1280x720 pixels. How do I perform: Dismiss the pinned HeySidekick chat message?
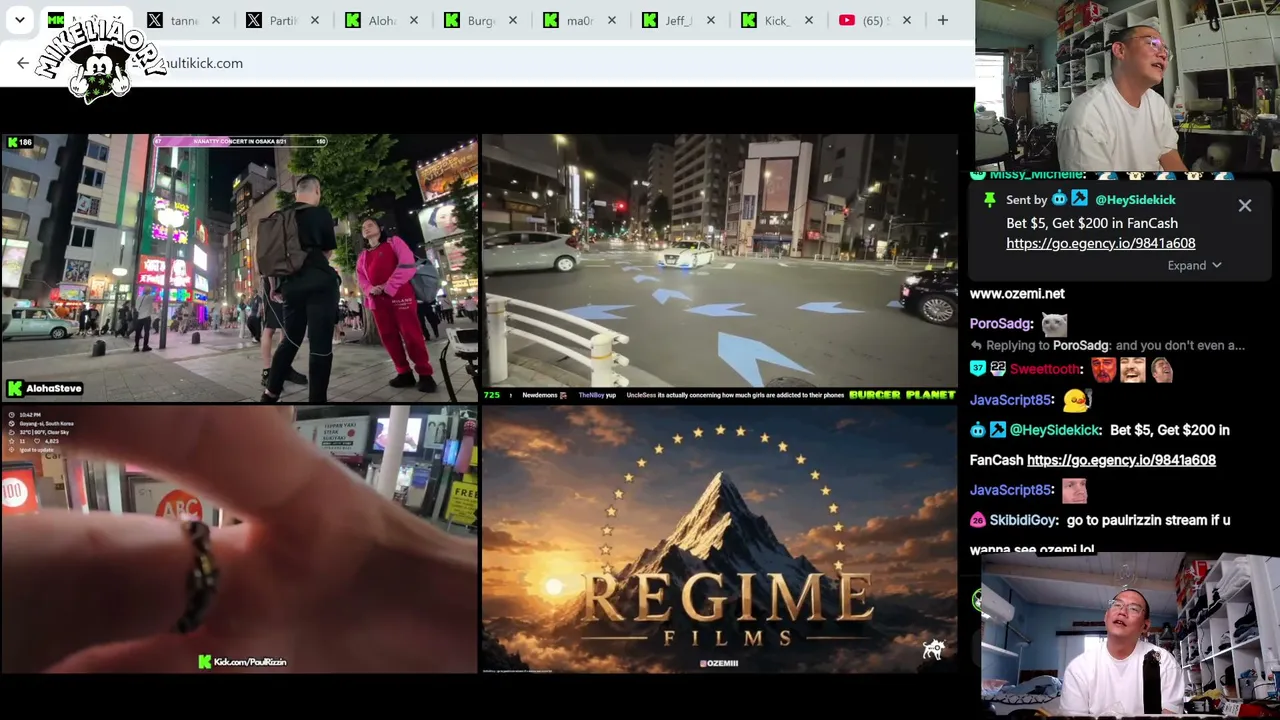point(1245,205)
